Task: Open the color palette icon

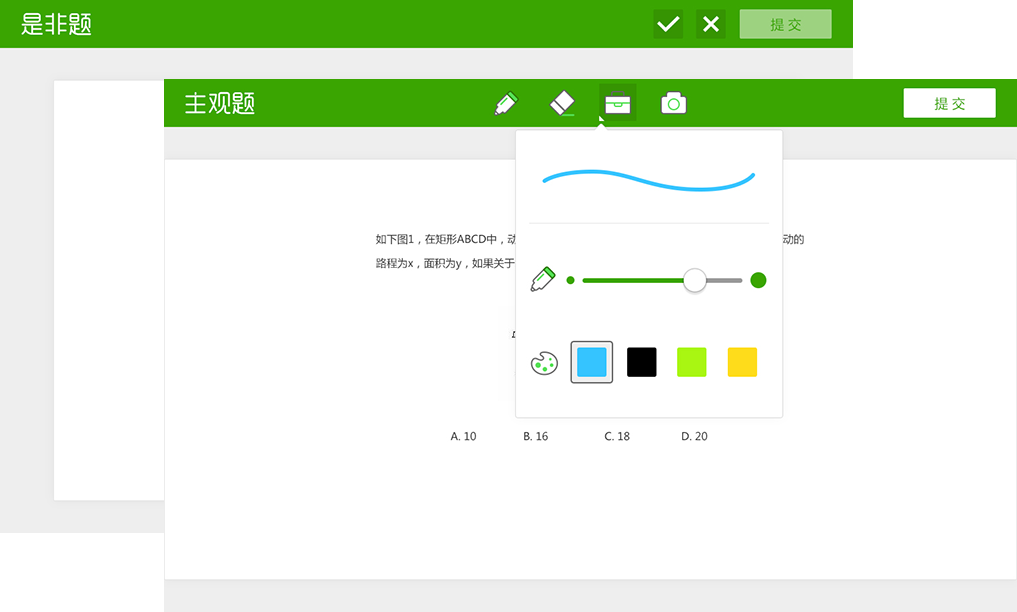Action: [544, 363]
